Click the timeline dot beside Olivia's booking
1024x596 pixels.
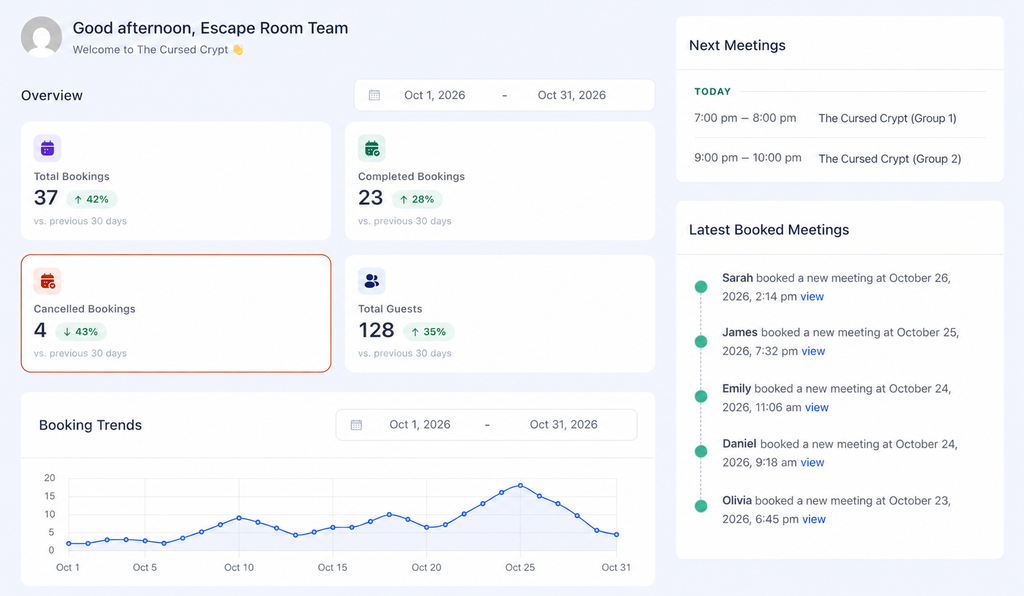(x=701, y=506)
